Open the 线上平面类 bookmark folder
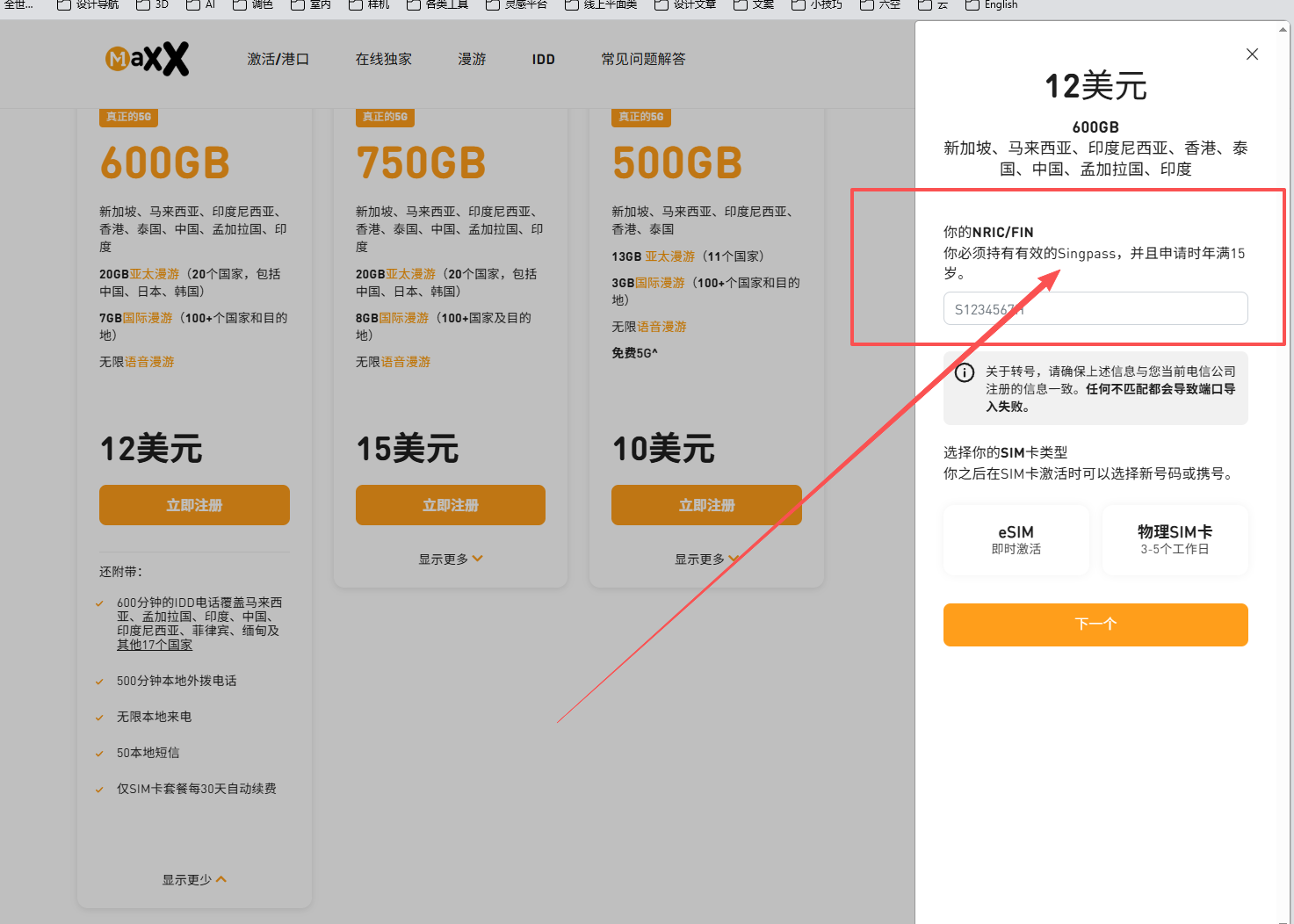This screenshot has height=924, width=1294. pos(601,4)
